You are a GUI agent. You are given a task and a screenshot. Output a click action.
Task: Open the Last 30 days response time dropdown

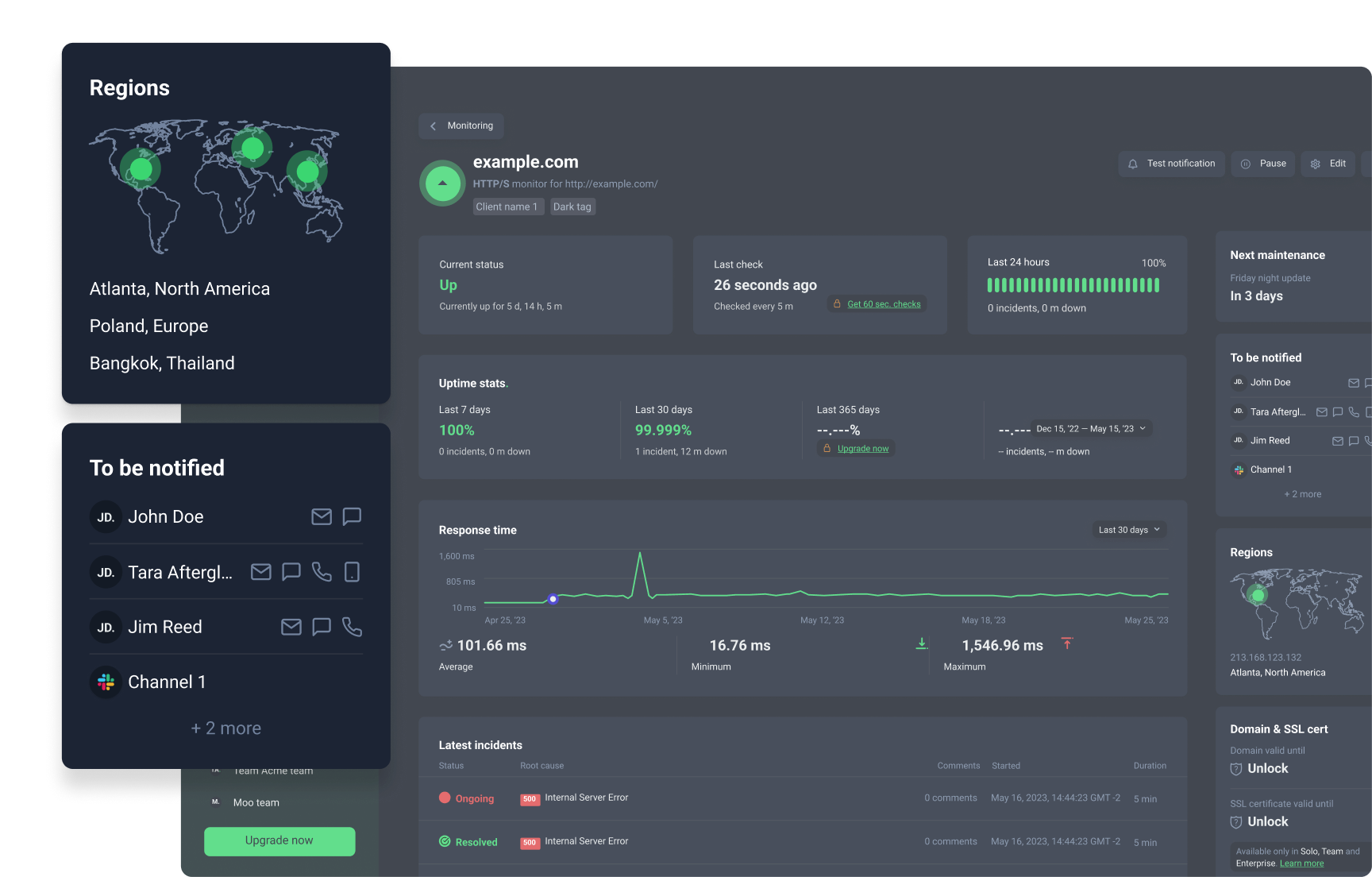point(1129,530)
